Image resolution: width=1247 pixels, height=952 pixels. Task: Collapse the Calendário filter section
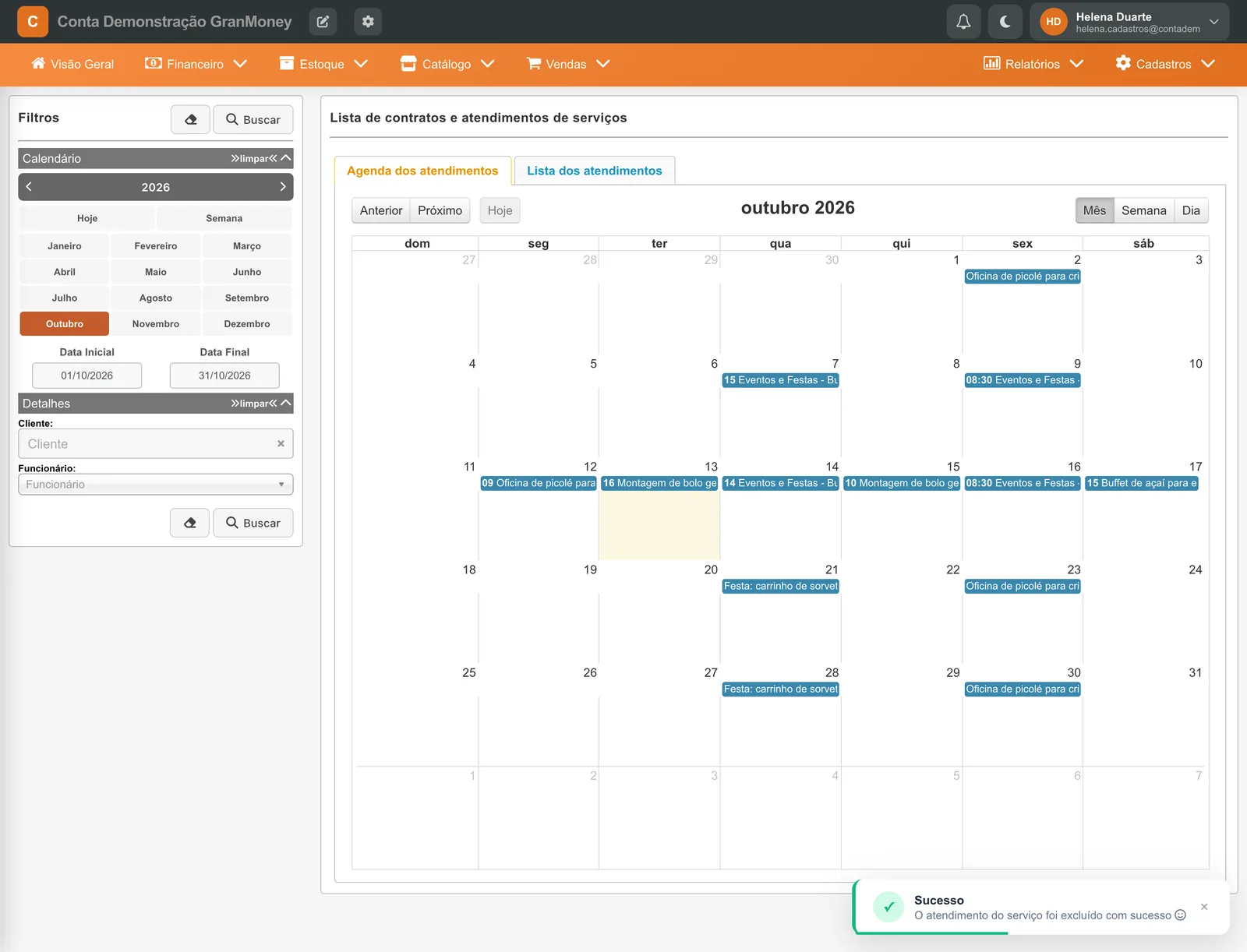coord(286,158)
